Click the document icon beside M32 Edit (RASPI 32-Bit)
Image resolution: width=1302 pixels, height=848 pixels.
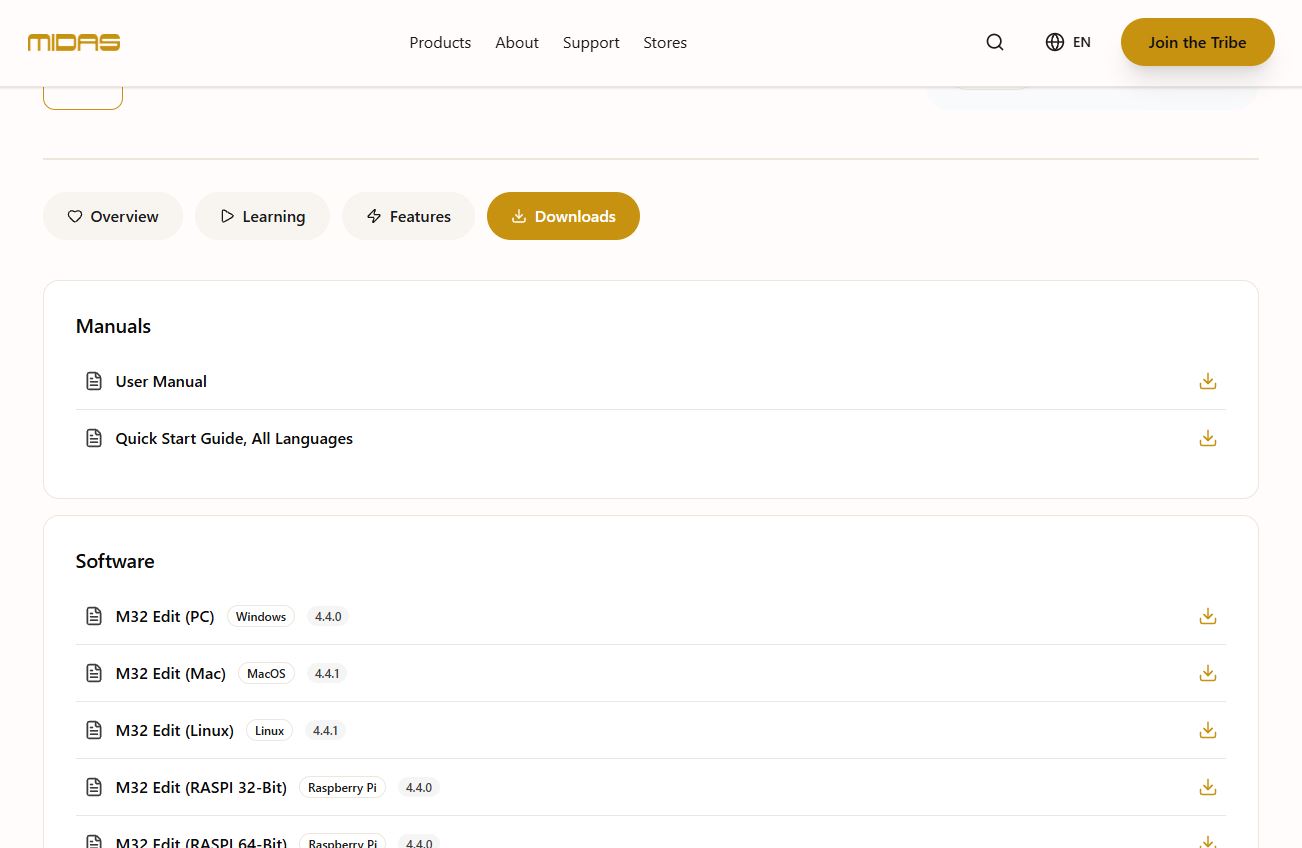point(94,787)
